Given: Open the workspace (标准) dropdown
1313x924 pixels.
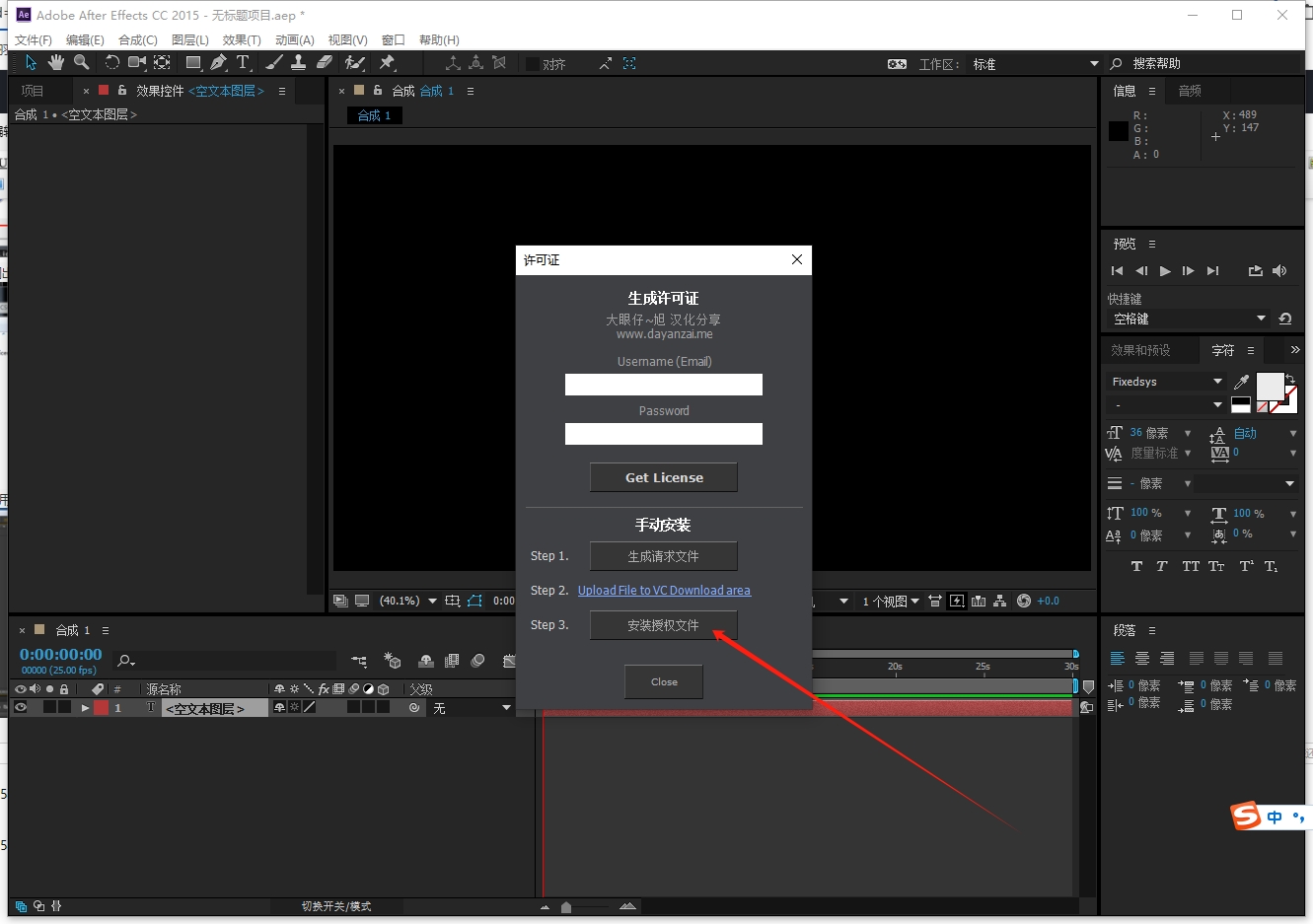Looking at the screenshot, I should [1035, 64].
